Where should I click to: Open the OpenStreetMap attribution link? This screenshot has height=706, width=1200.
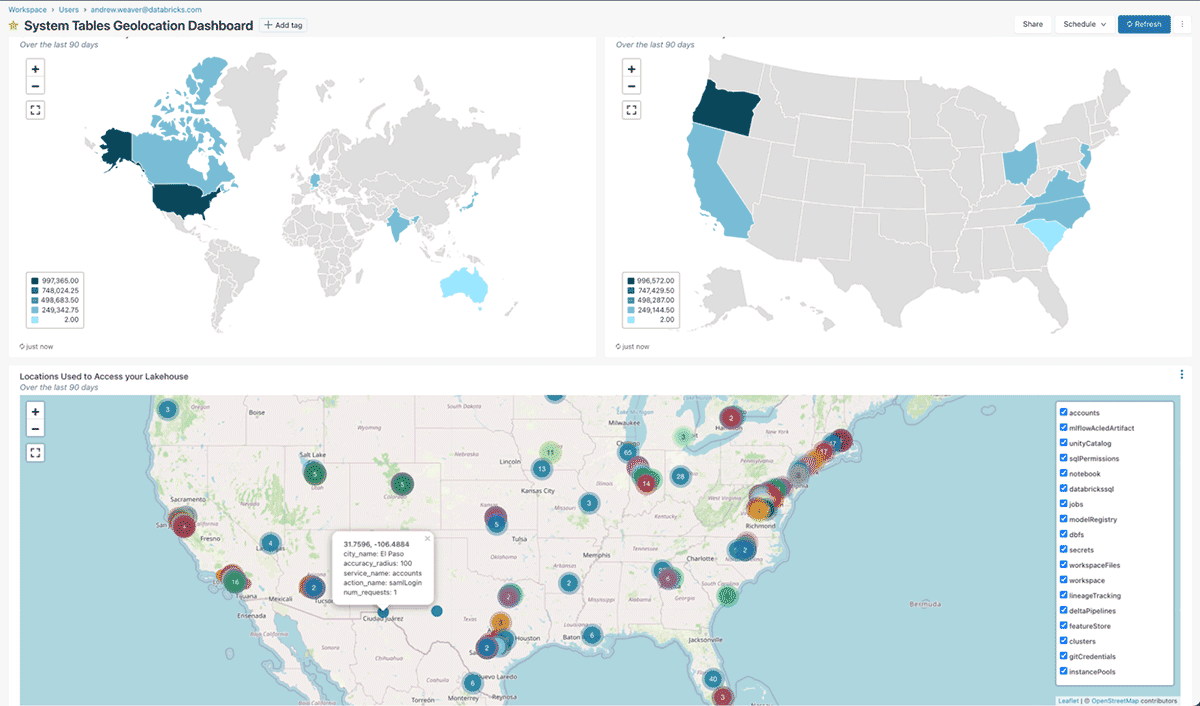tap(1114, 700)
